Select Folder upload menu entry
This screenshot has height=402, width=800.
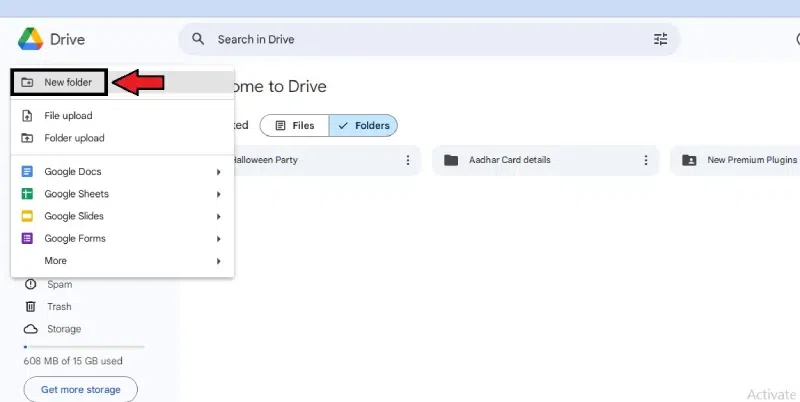coord(122,138)
